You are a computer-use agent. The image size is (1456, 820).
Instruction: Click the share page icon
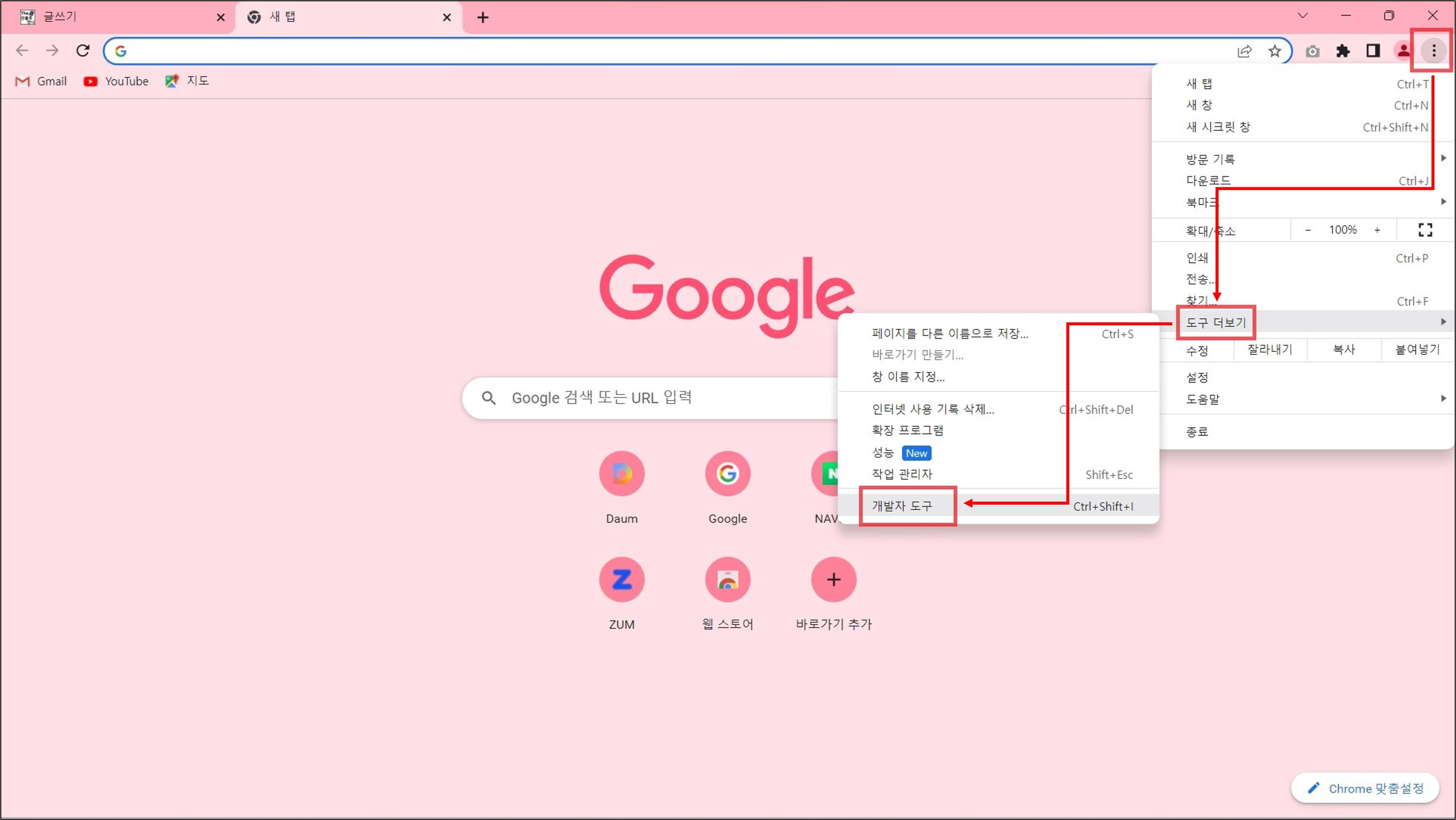tap(1245, 52)
